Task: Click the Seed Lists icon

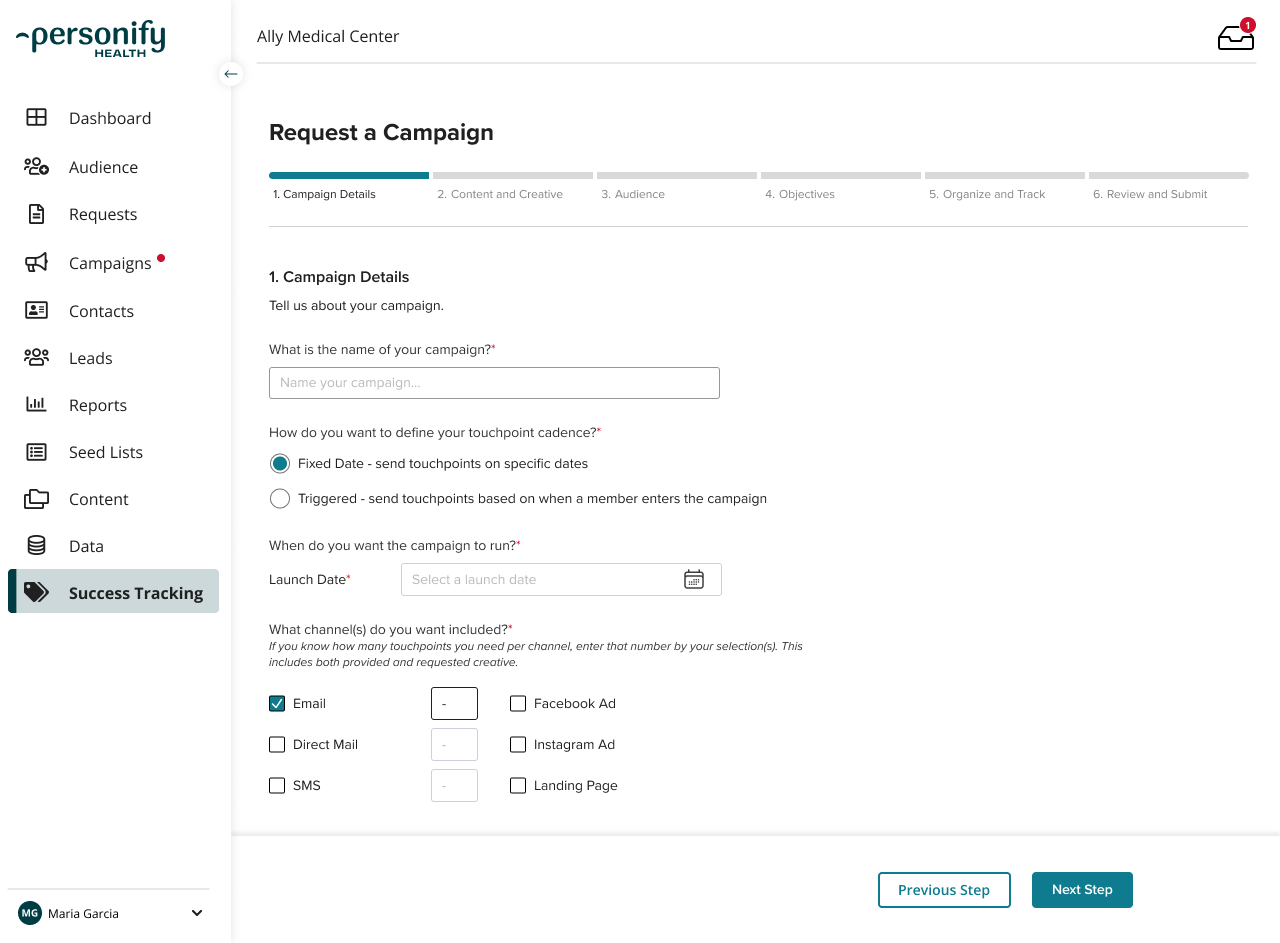Action: (x=36, y=451)
